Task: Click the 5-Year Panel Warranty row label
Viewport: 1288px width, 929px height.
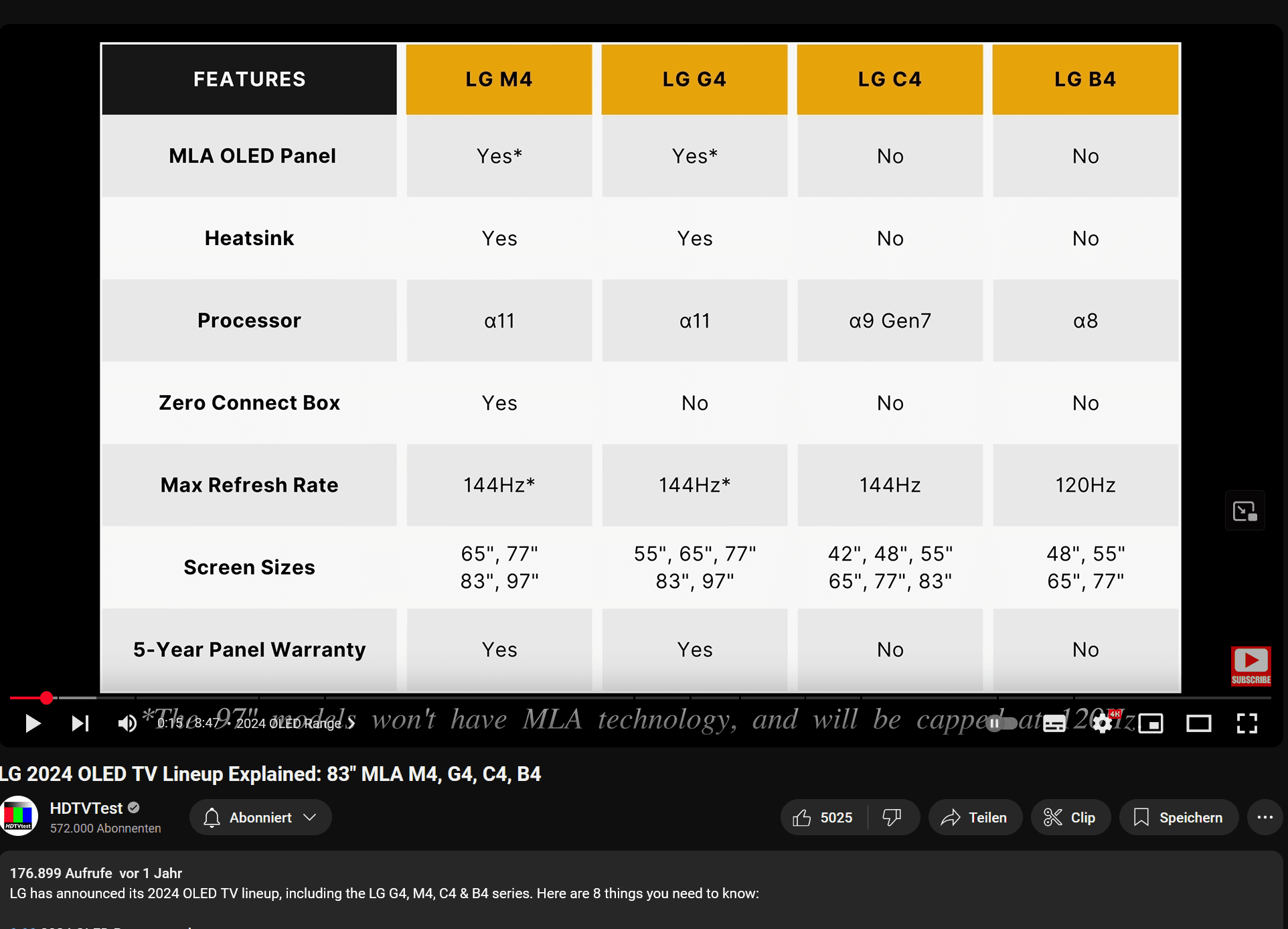Action: [x=249, y=650]
